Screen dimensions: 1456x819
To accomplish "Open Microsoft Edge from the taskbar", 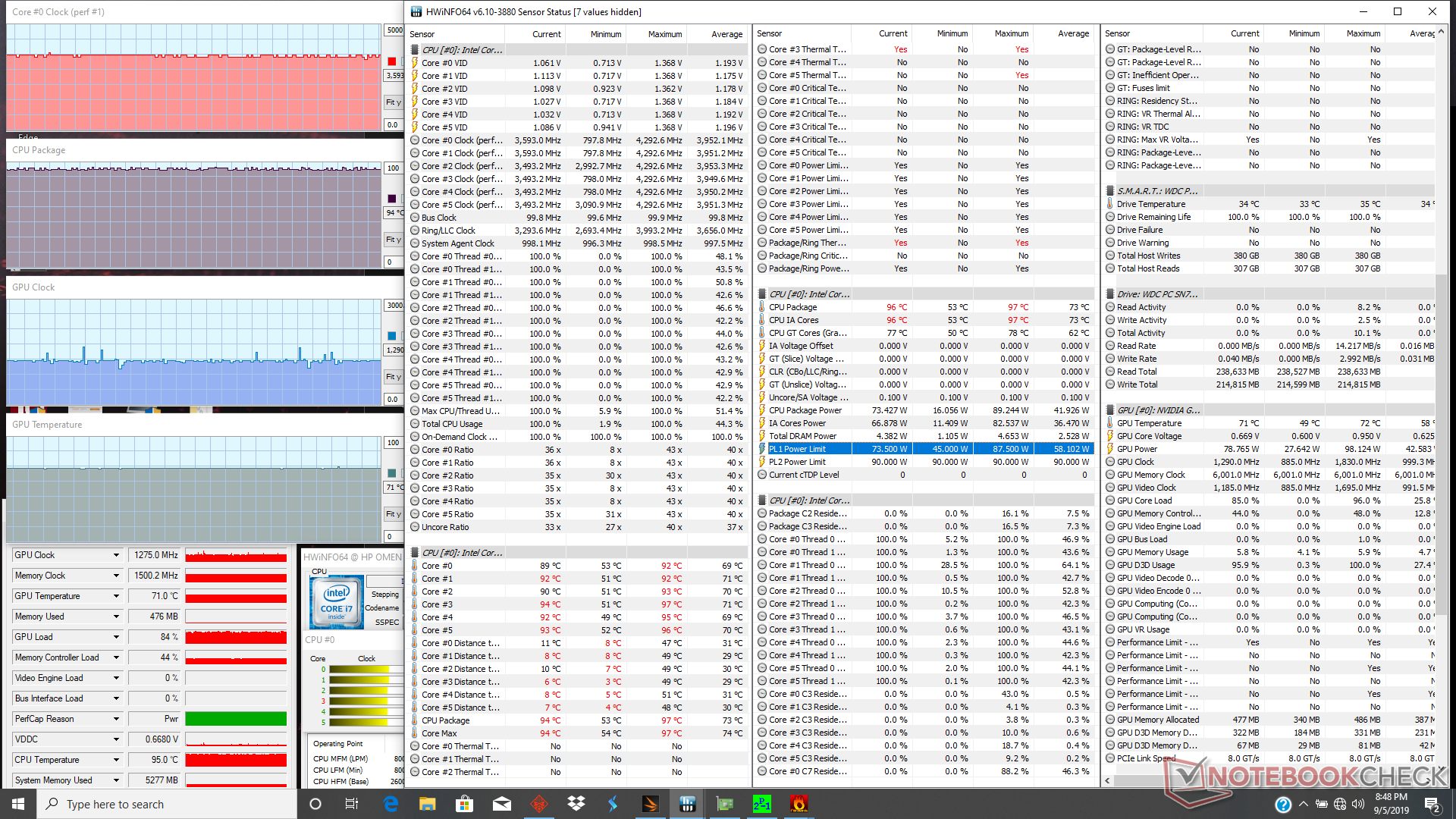I will click(x=391, y=804).
